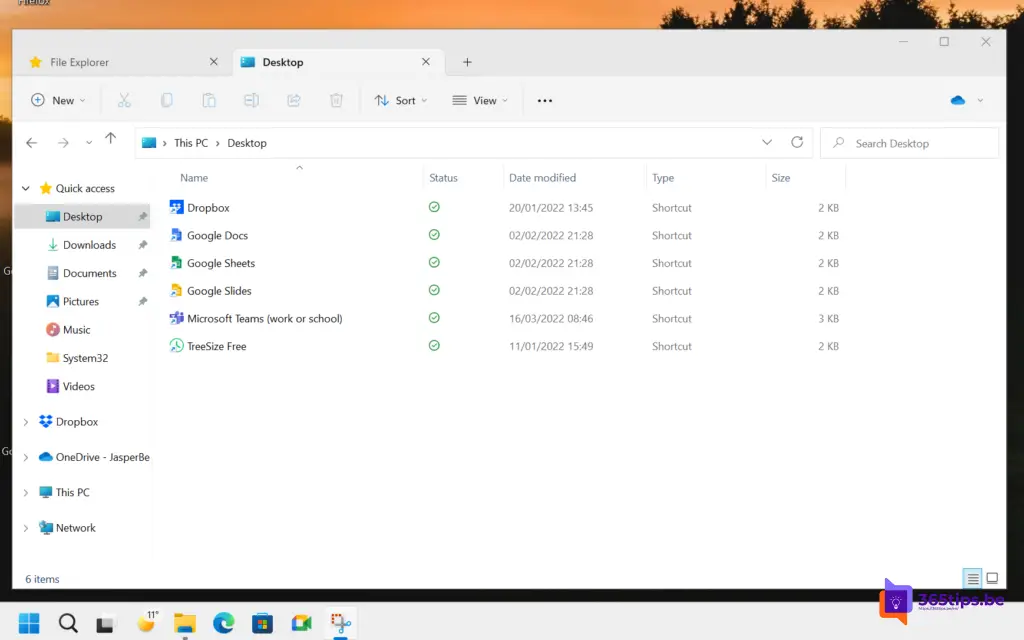Sort by the Size column header
The image size is (1024, 640).
point(780,178)
